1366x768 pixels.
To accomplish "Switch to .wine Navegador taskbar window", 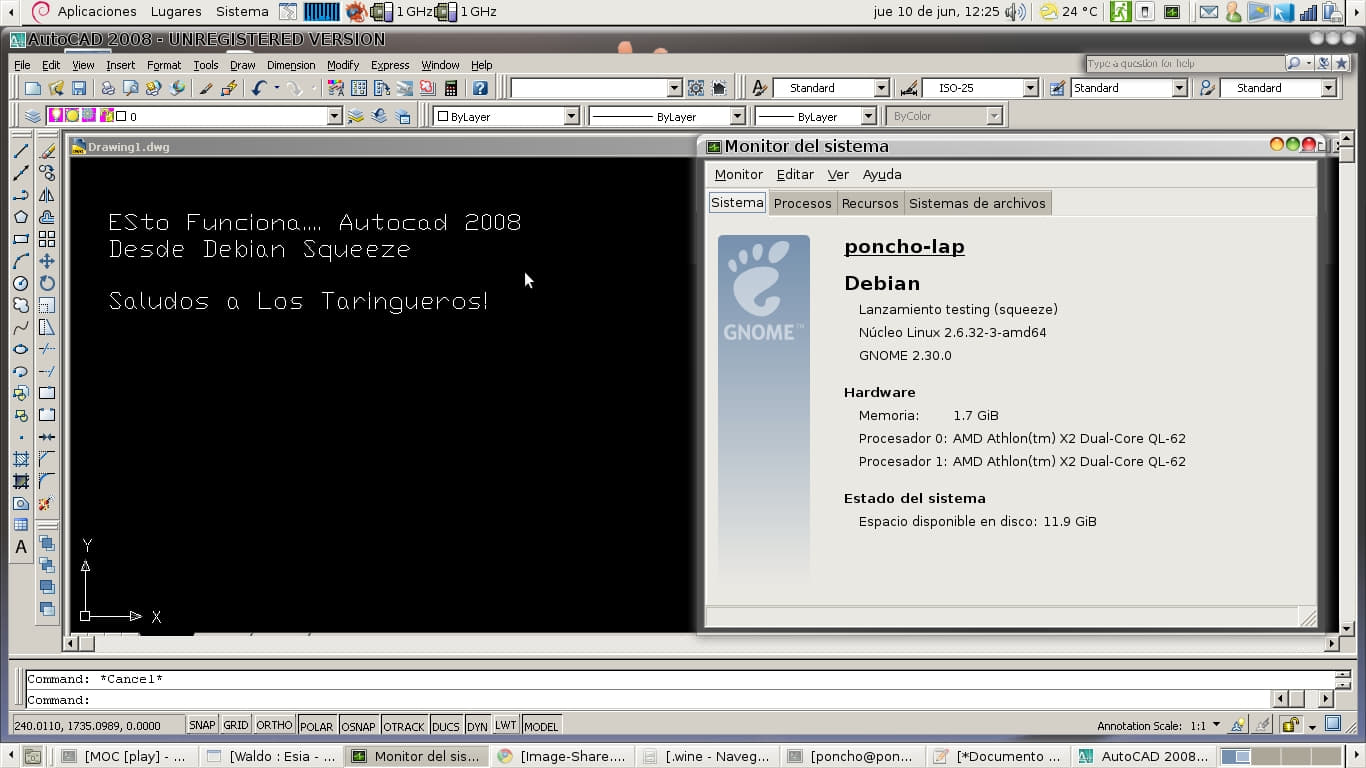I will pyautogui.click(x=707, y=756).
